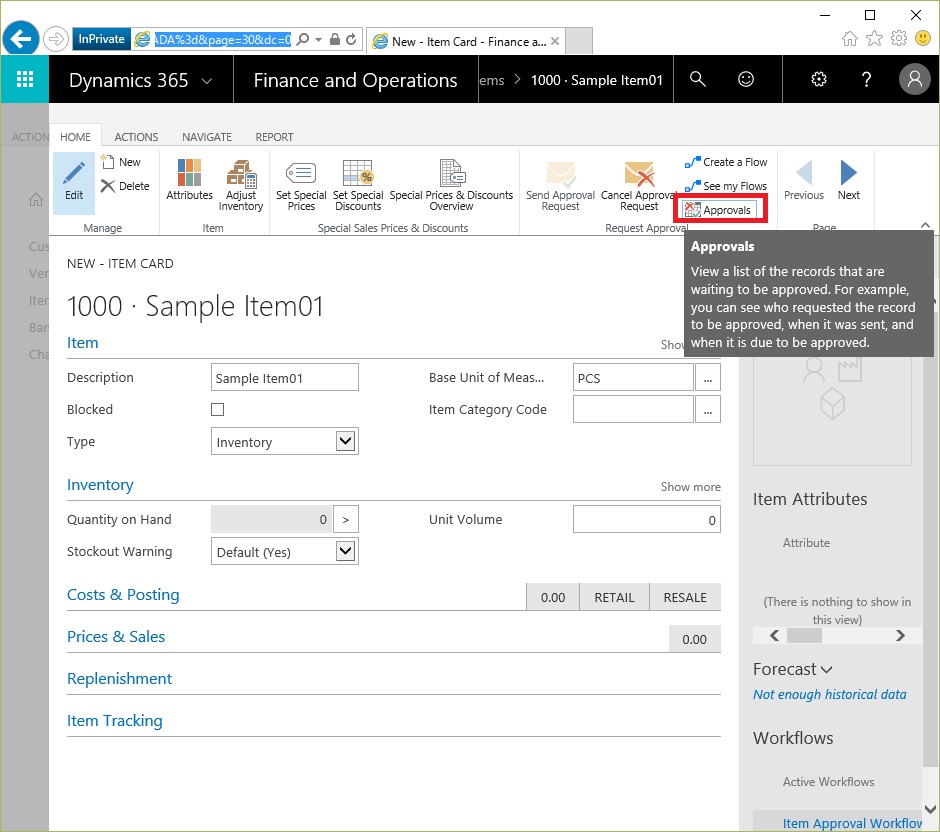Viewport: 940px width, 832px height.
Task: Click Show more in Inventory section
Action: point(691,487)
